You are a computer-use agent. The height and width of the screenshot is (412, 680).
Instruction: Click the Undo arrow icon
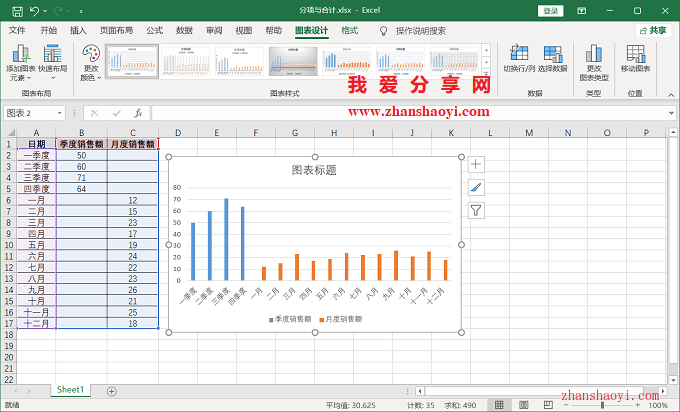click(35, 11)
